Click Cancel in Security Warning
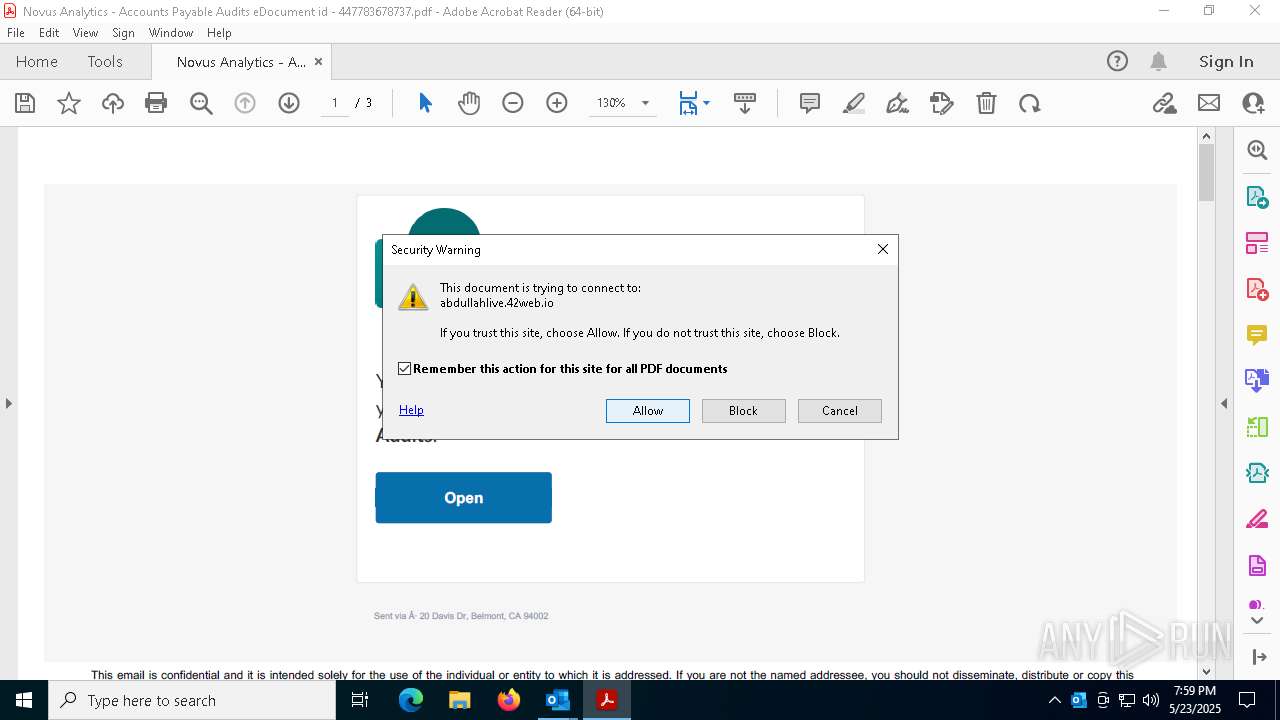Viewport: 1280px width, 720px height. tap(840, 411)
